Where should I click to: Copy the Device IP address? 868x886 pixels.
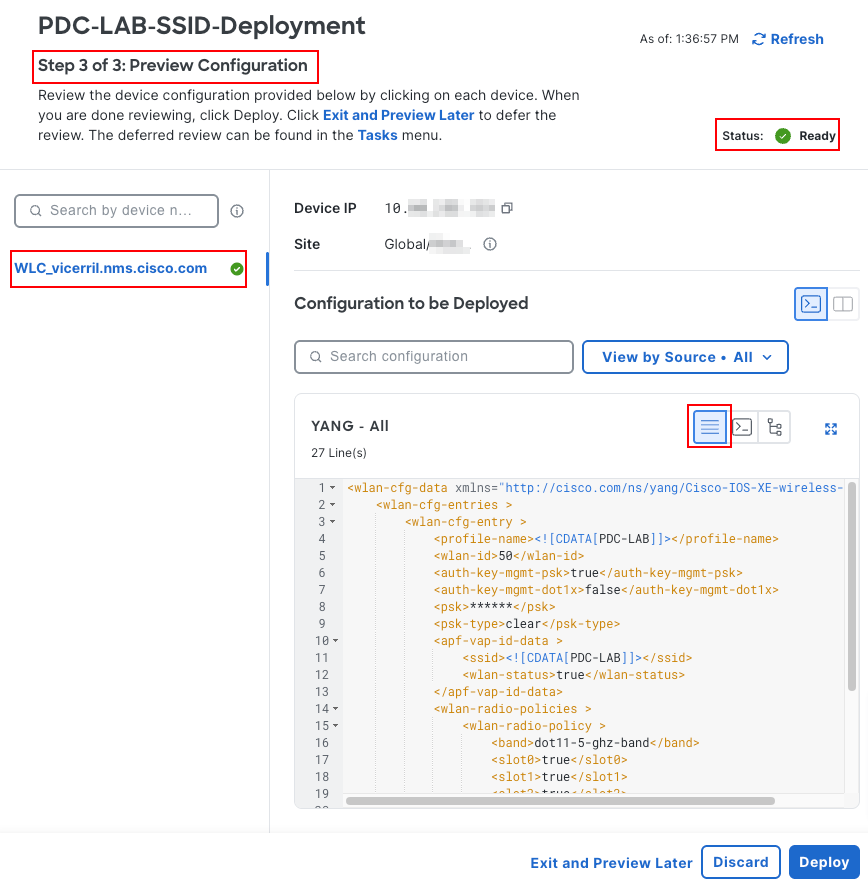click(507, 209)
